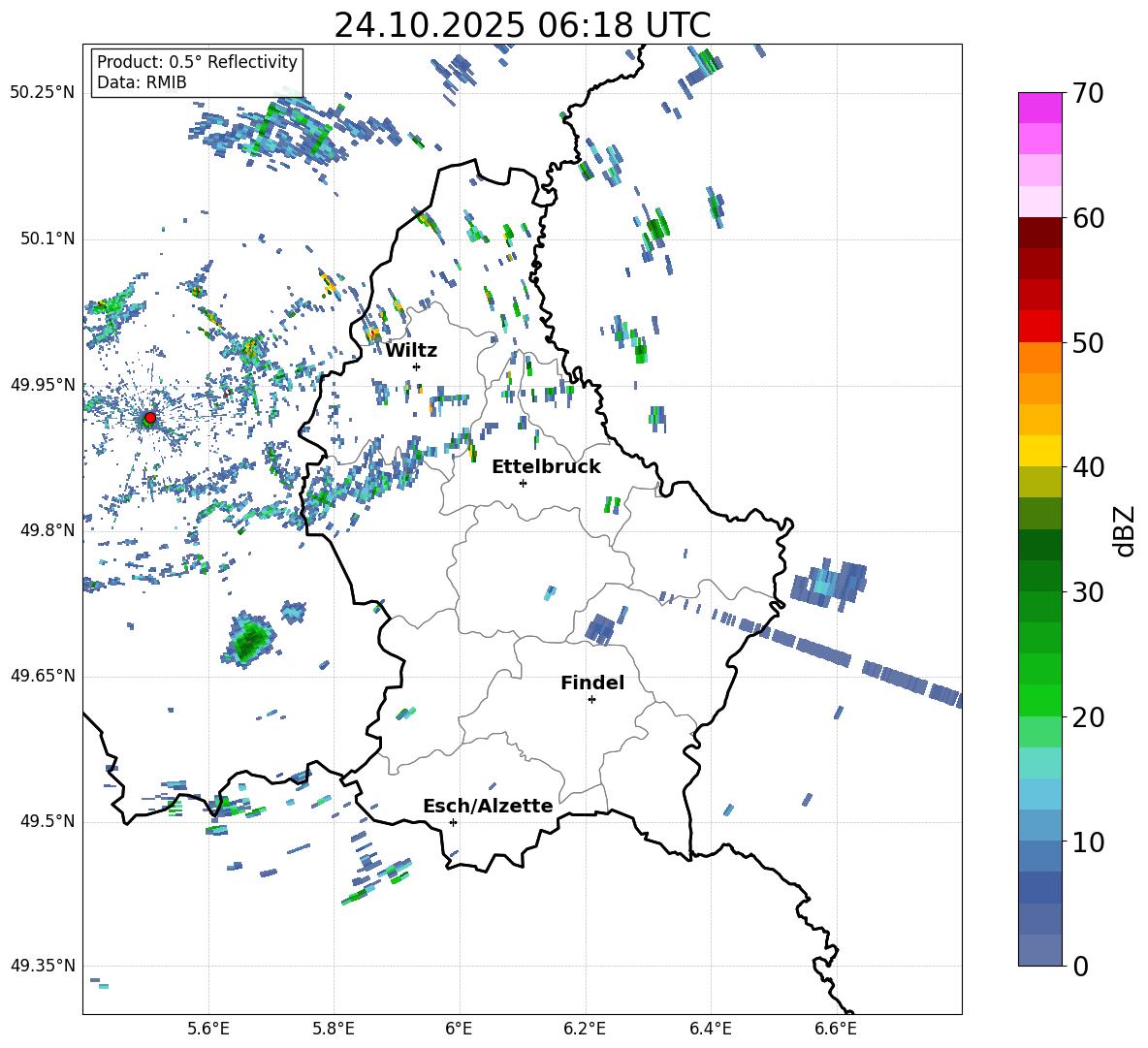The height and width of the screenshot is (1048, 1148).
Task: Click the 'Data: RMIB' text
Action: click(142, 82)
